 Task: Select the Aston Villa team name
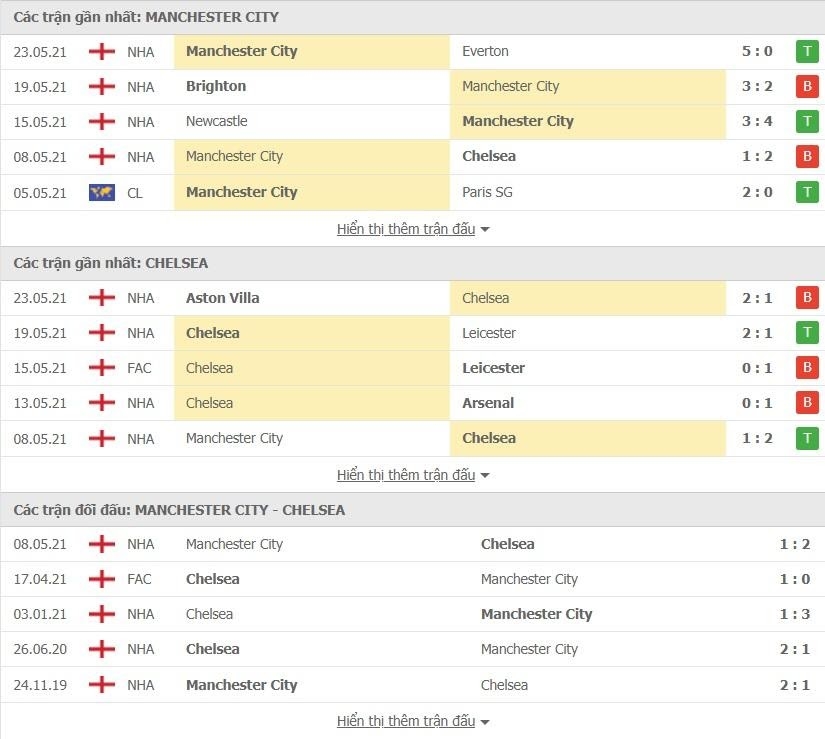tap(222, 298)
